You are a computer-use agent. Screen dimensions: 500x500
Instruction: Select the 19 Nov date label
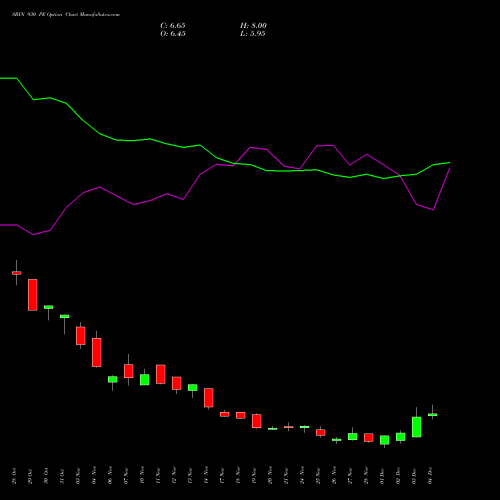(254, 475)
